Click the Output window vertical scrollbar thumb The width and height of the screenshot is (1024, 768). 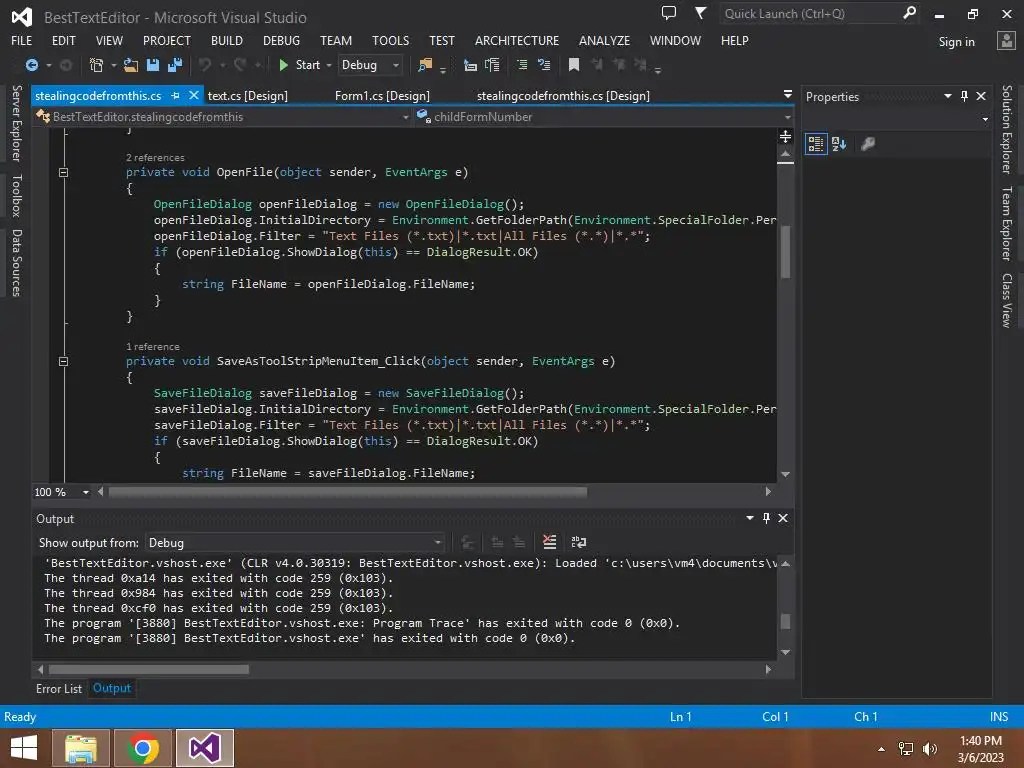(x=786, y=621)
